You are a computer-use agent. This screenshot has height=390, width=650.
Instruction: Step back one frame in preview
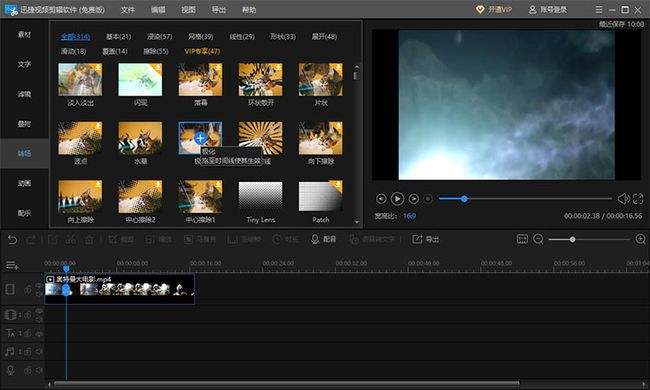point(381,199)
